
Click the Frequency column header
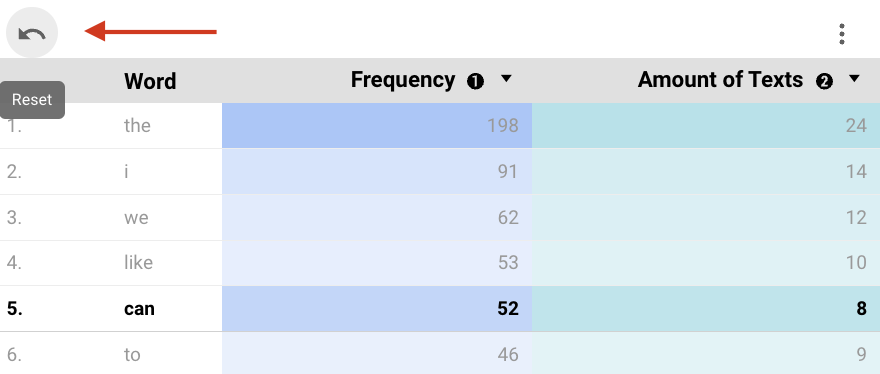click(402, 80)
